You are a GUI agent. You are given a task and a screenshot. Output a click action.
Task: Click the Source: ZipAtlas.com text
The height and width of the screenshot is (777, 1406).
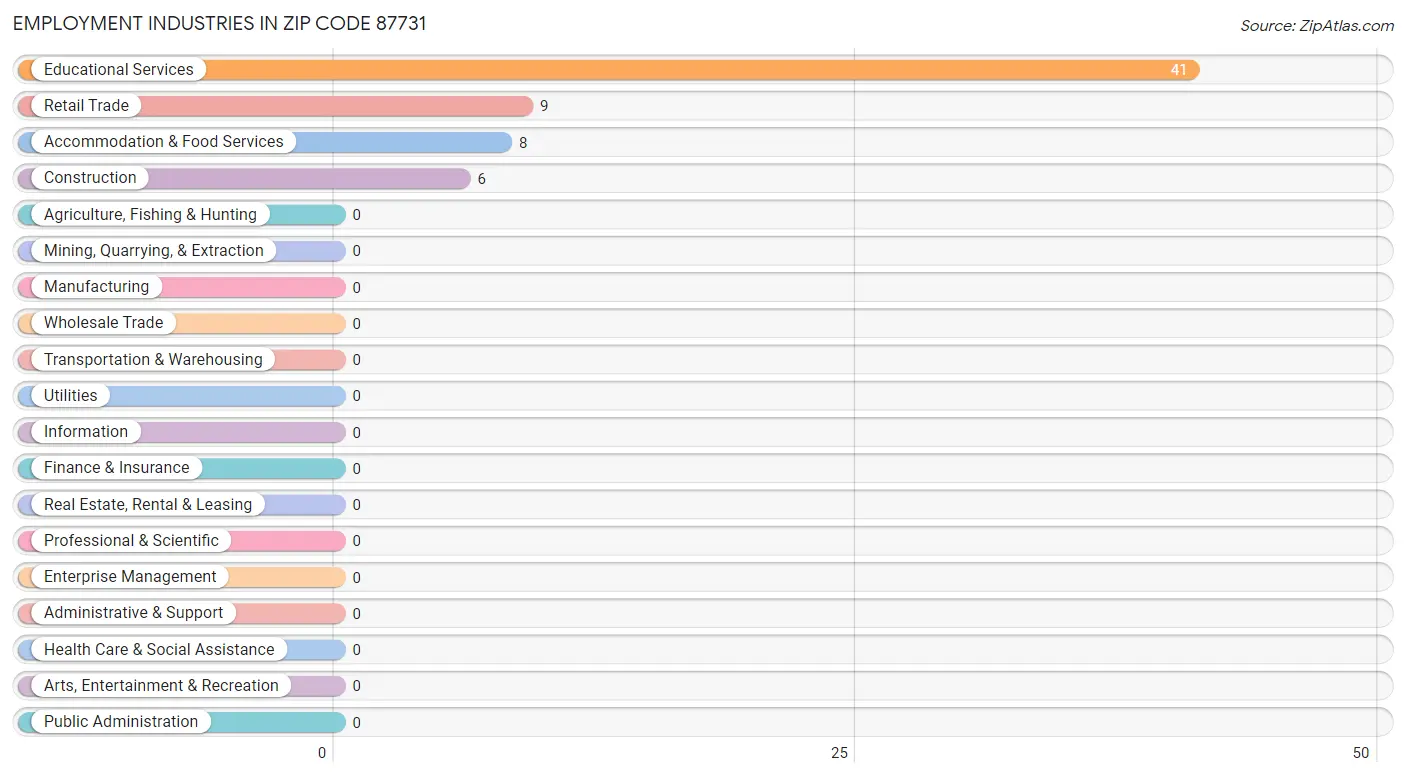click(1317, 26)
